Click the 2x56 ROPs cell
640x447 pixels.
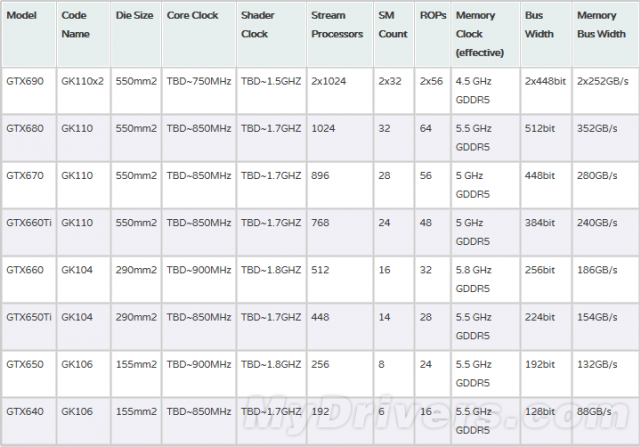[433, 91]
